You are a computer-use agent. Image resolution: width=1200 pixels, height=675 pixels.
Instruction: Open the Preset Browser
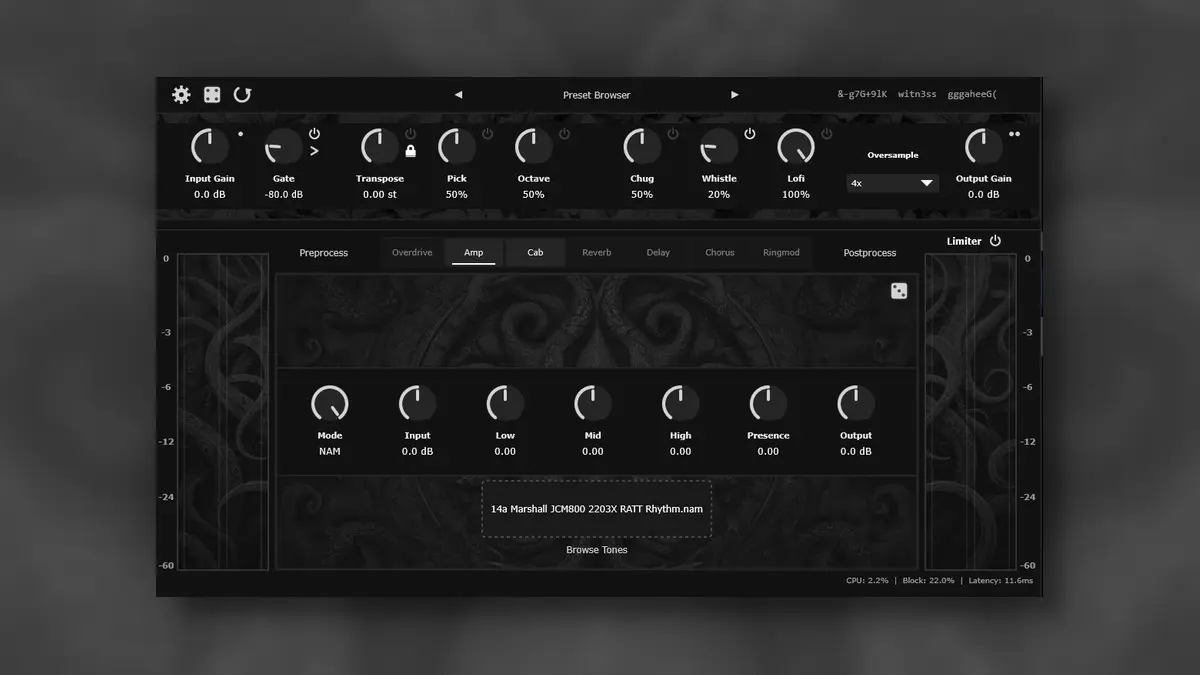[596, 95]
